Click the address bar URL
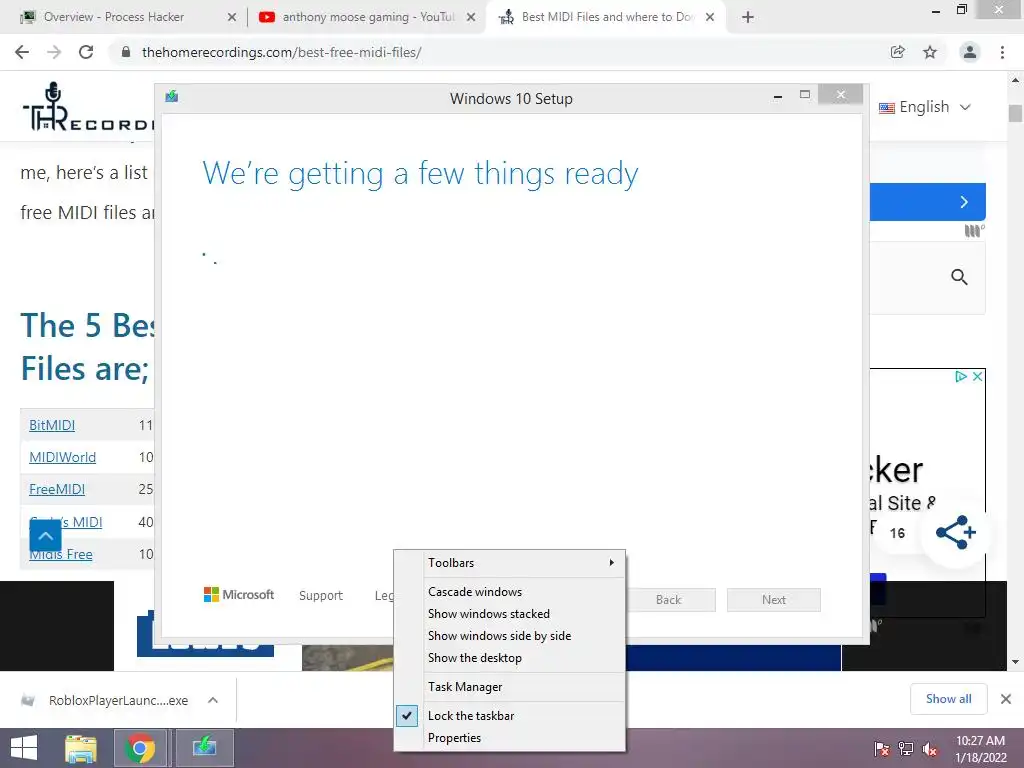Viewport: 1024px width, 768px height. click(x=281, y=52)
